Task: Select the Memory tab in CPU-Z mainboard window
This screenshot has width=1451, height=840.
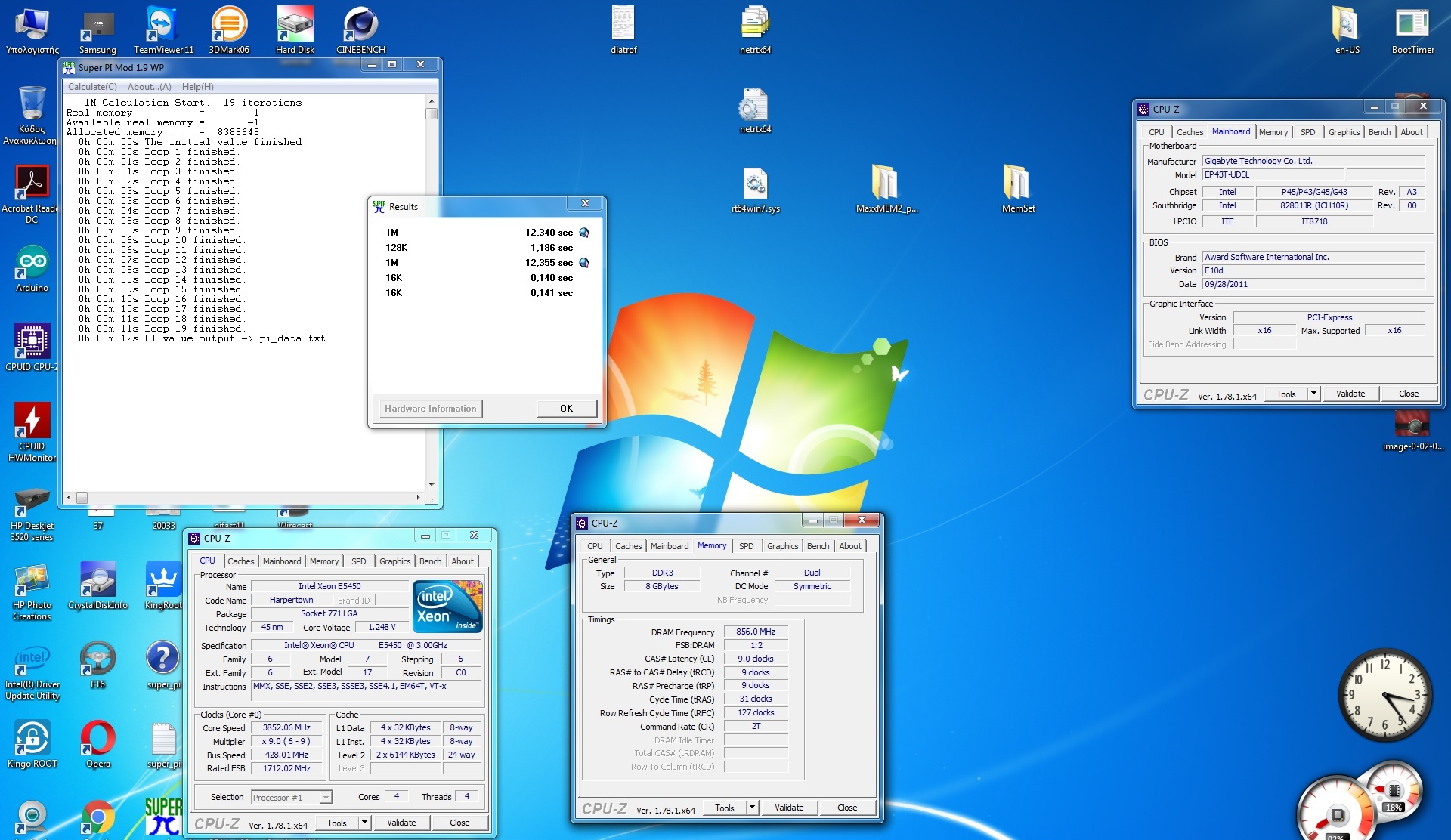Action: [x=1273, y=132]
